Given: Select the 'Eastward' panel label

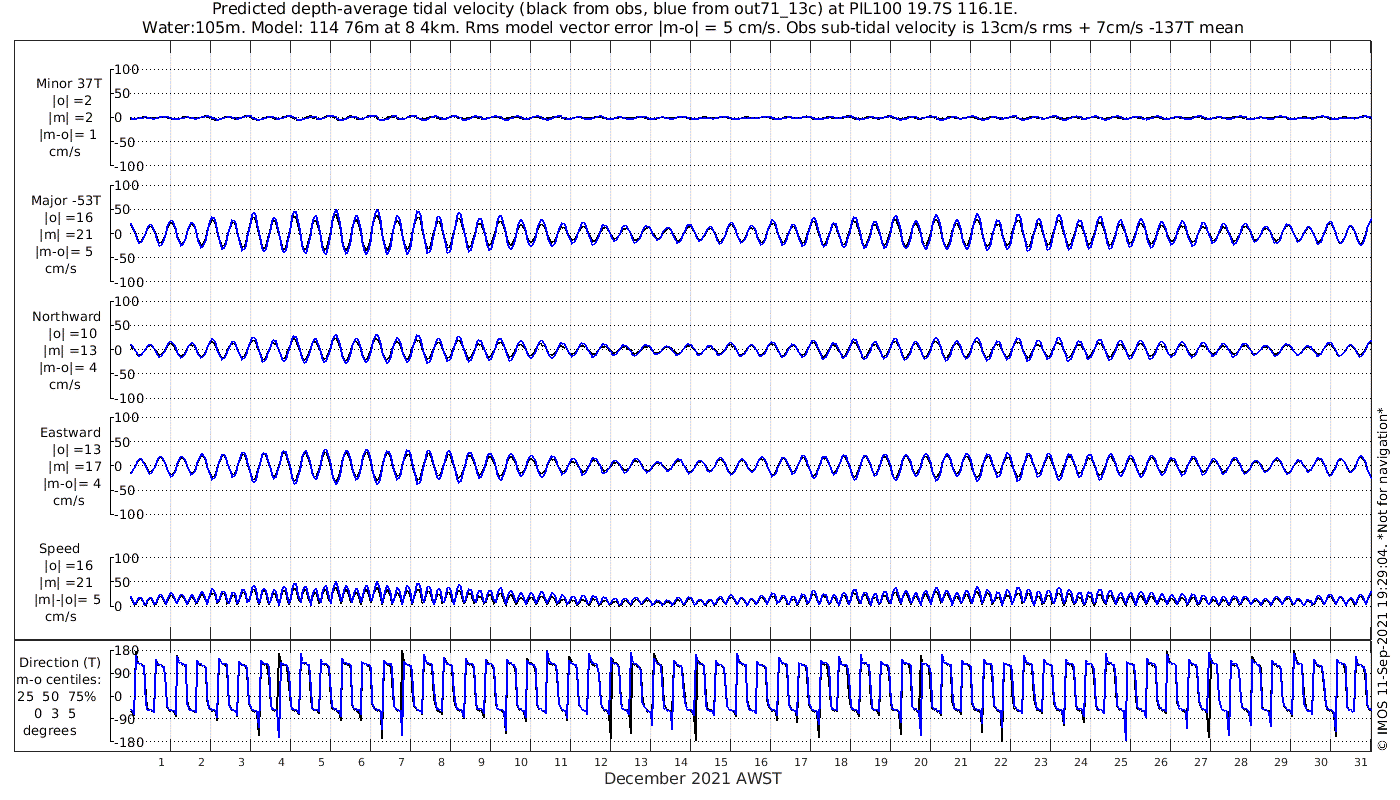Looking at the screenshot, I should 70,432.
